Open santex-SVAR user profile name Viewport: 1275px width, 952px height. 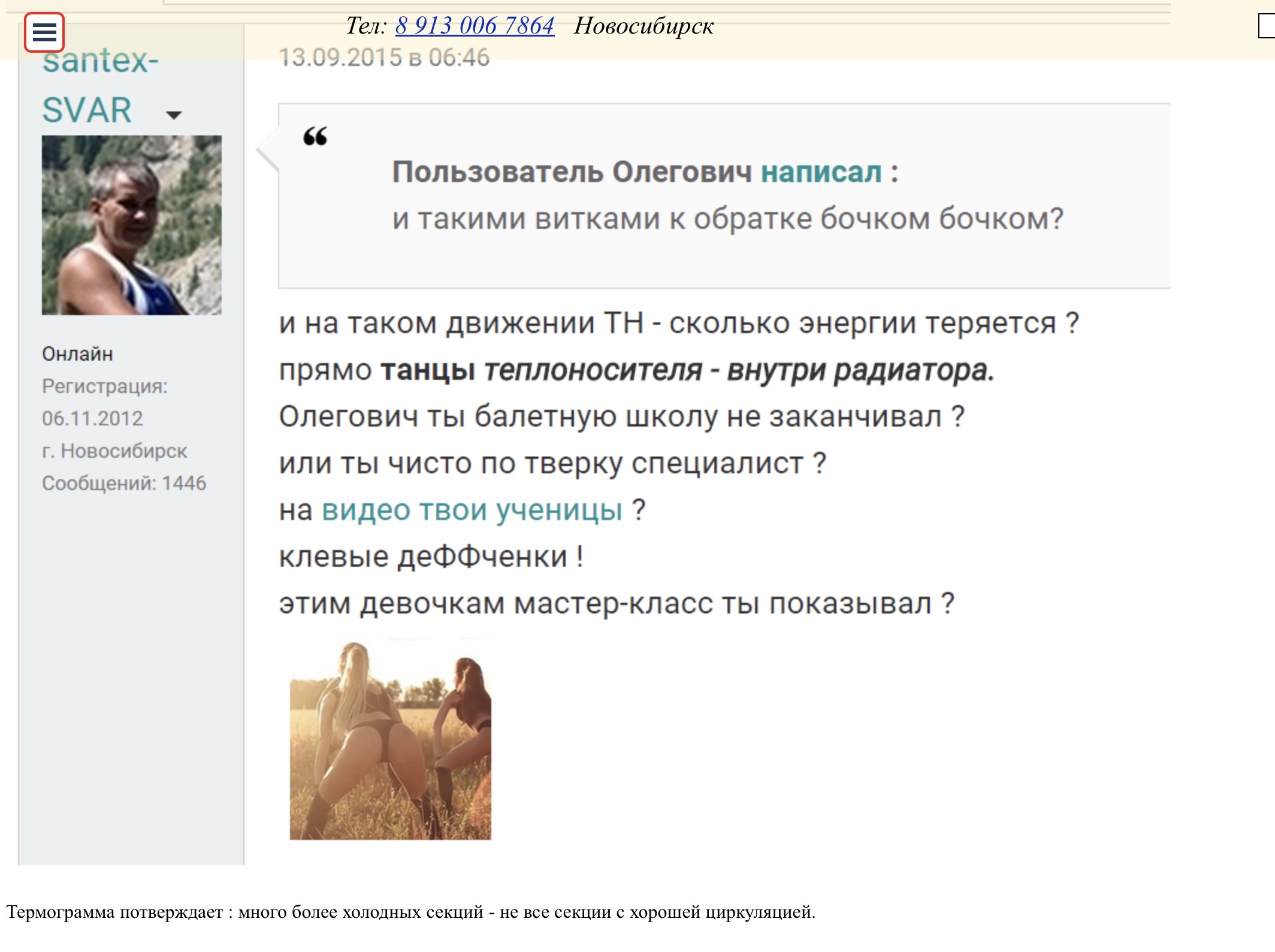[100, 85]
